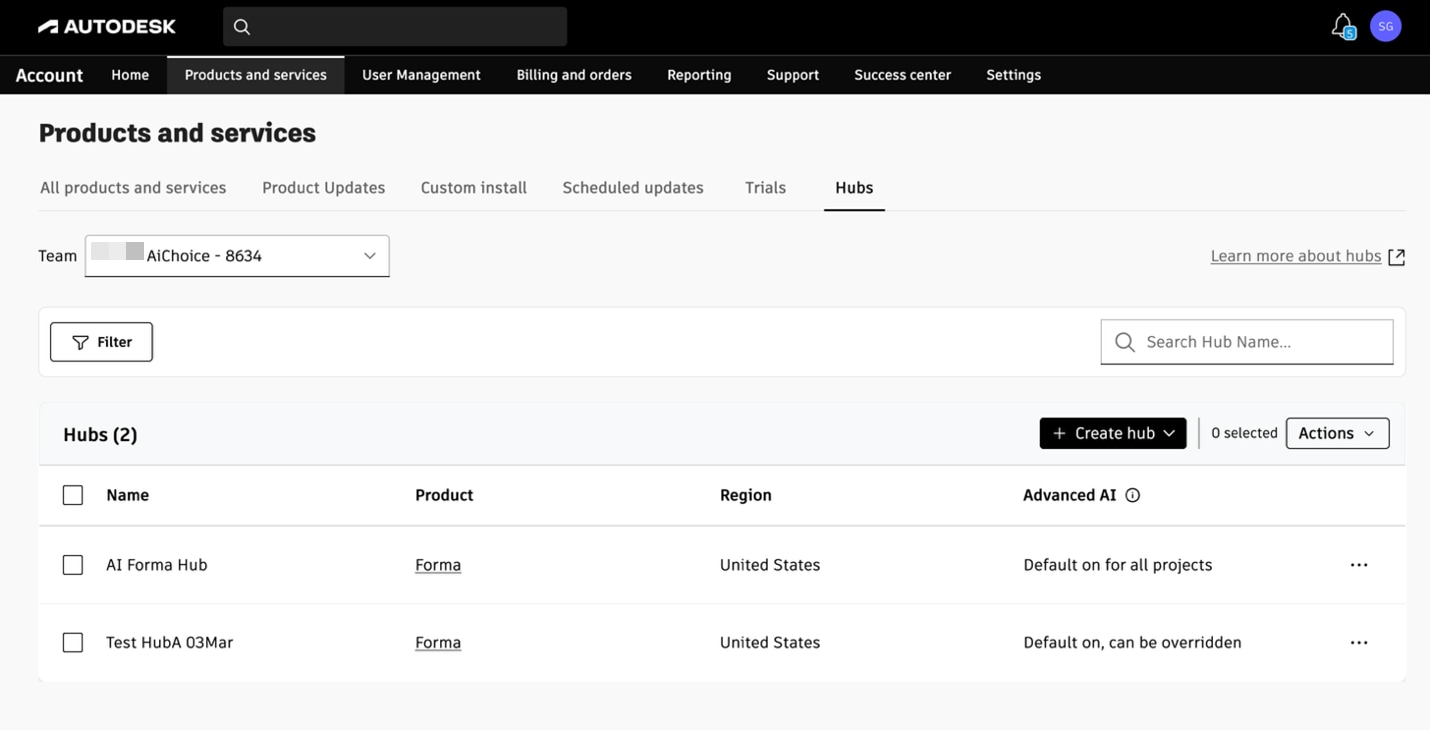The width and height of the screenshot is (1430, 730).
Task: Open more options for AI Forma Hub
Action: pyautogui.click(x=1359, y=565)
